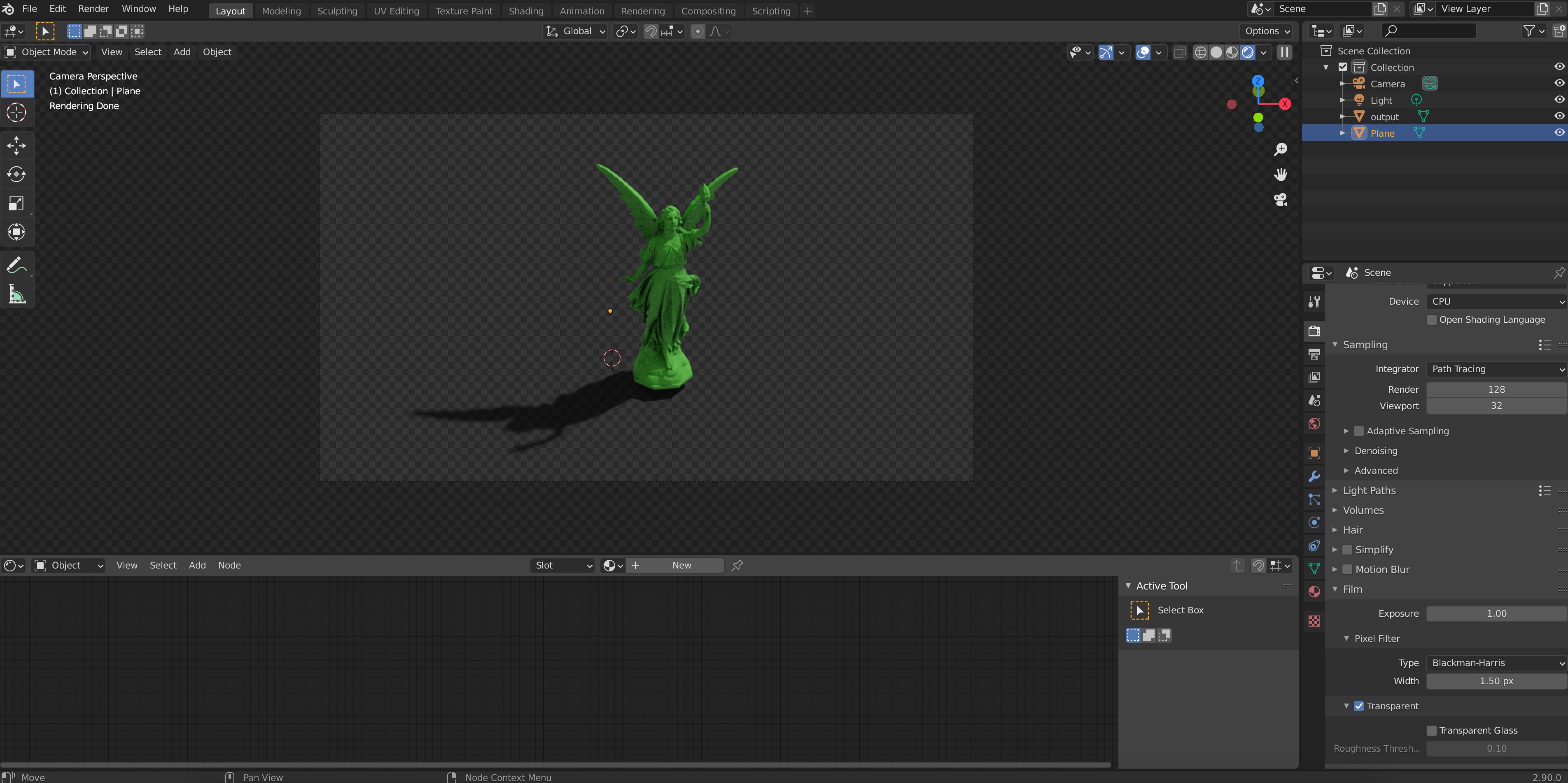Toggle Transparent background checkbox
This screenshot has width=1568, height=783.
pyautogui.click(x=1359, y=705)
